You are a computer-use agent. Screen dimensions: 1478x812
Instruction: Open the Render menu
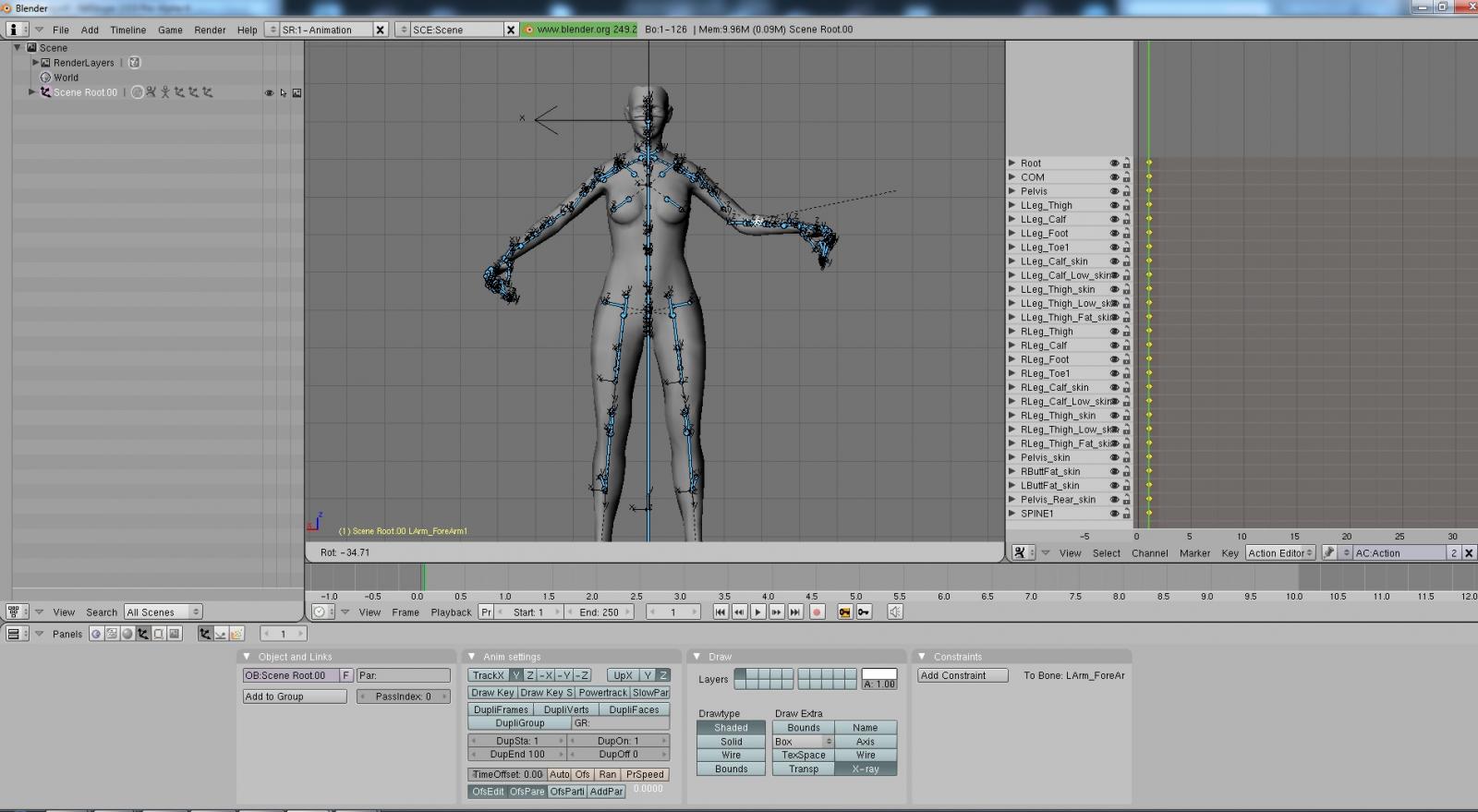[210, 30]
